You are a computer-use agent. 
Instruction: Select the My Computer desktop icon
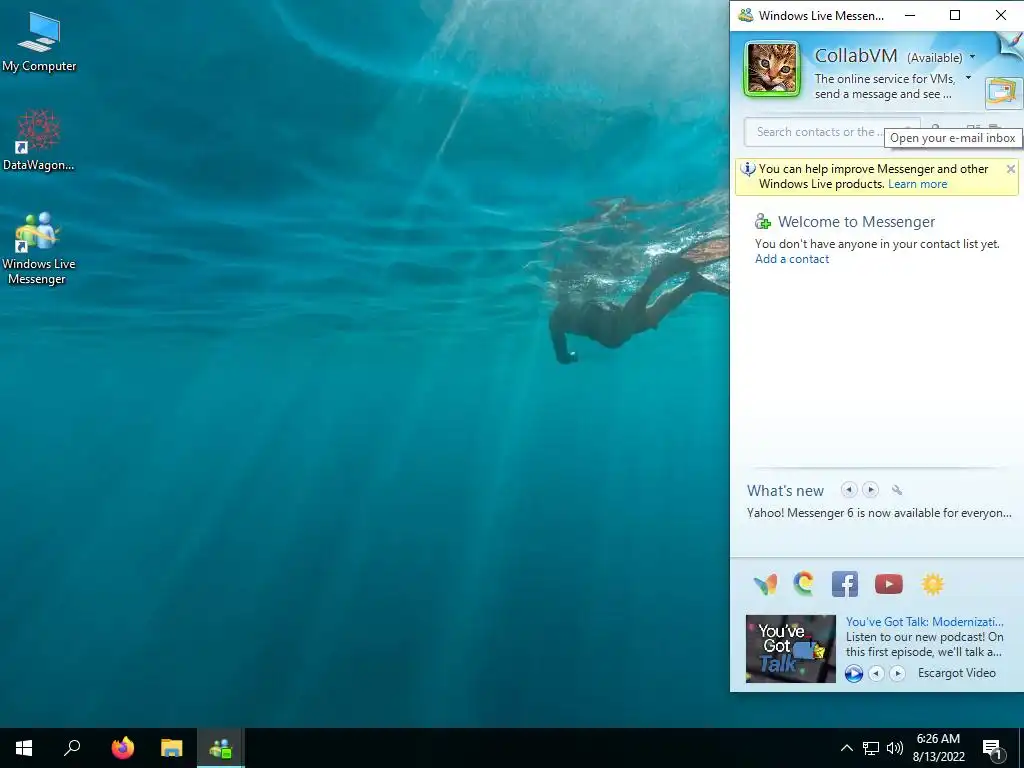pyautogui.click(x=39, y=41)
